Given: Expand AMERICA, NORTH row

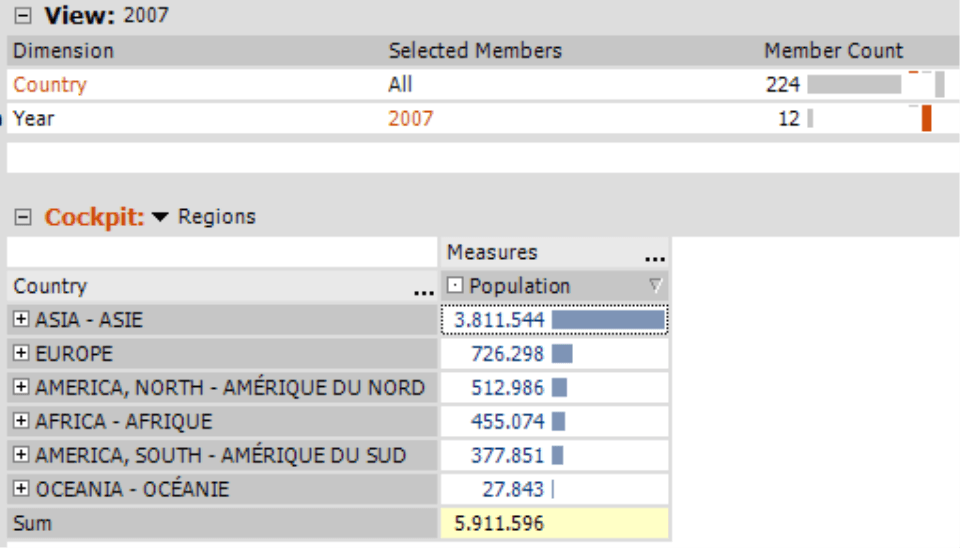Looking at the screenshot, I should pyautogui.click(x=21, y=387).
